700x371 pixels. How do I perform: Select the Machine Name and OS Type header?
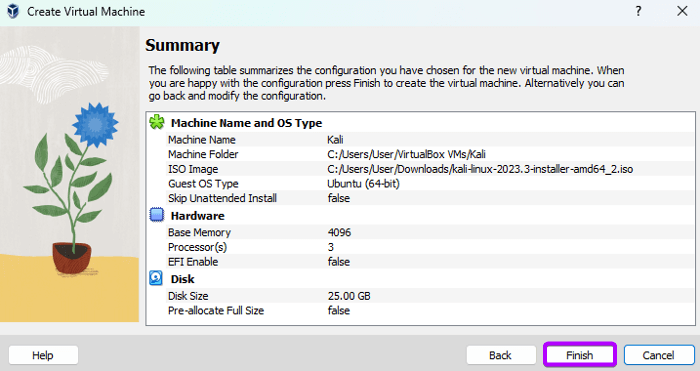point(246,123)
